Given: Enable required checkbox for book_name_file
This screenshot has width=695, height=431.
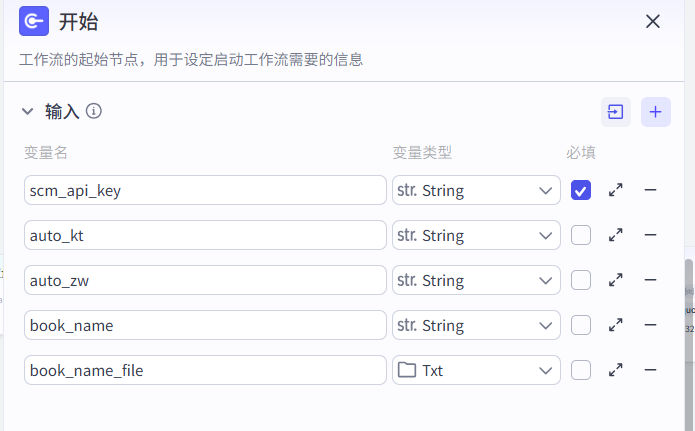Looking at the screenshot, I should [x=581, y=370].
